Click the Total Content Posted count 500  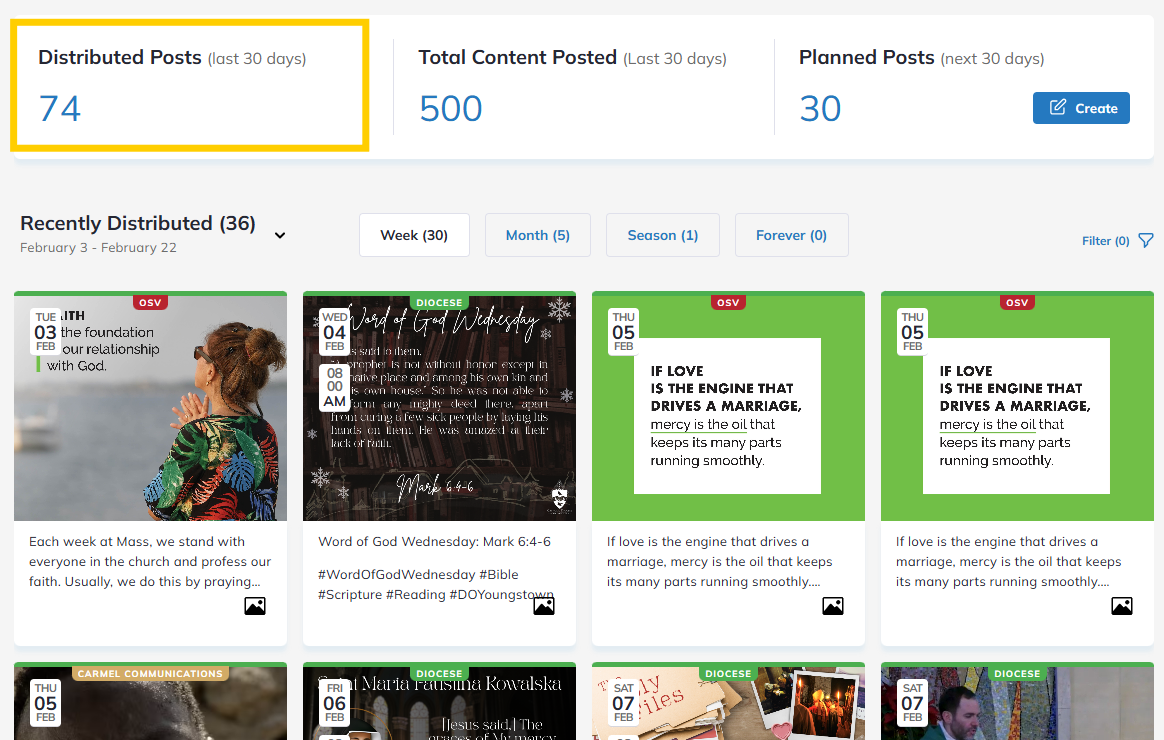tap(451, 108)
